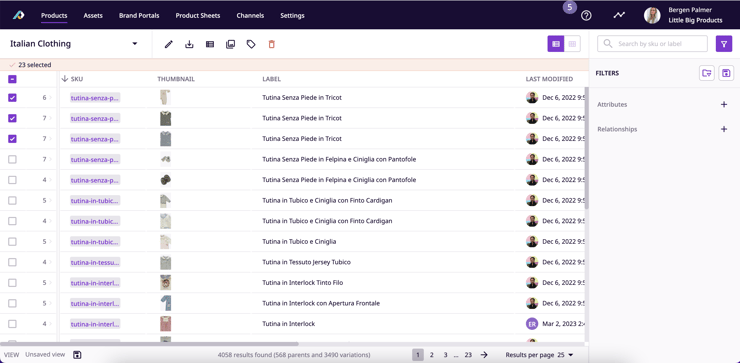
Task: Click the notification badge showing 5
Action: (570, 7)
